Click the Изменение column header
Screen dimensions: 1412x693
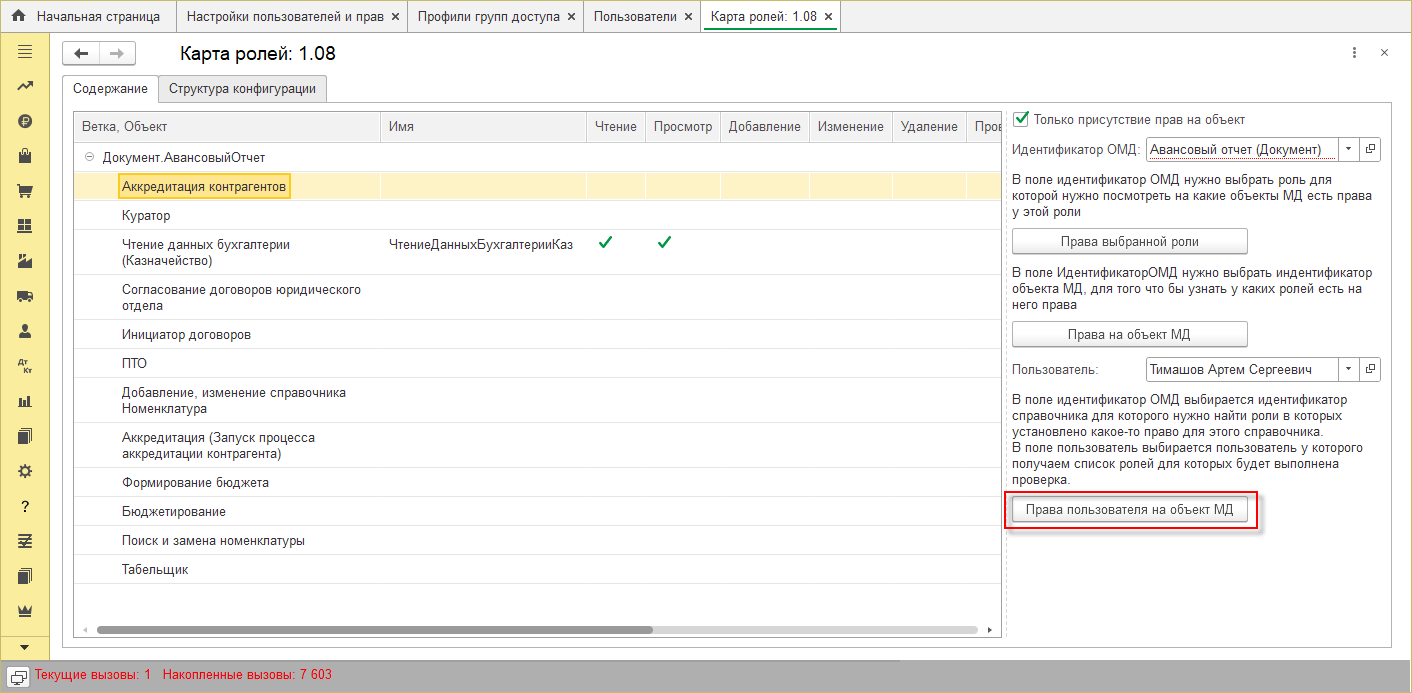(850, 126)
